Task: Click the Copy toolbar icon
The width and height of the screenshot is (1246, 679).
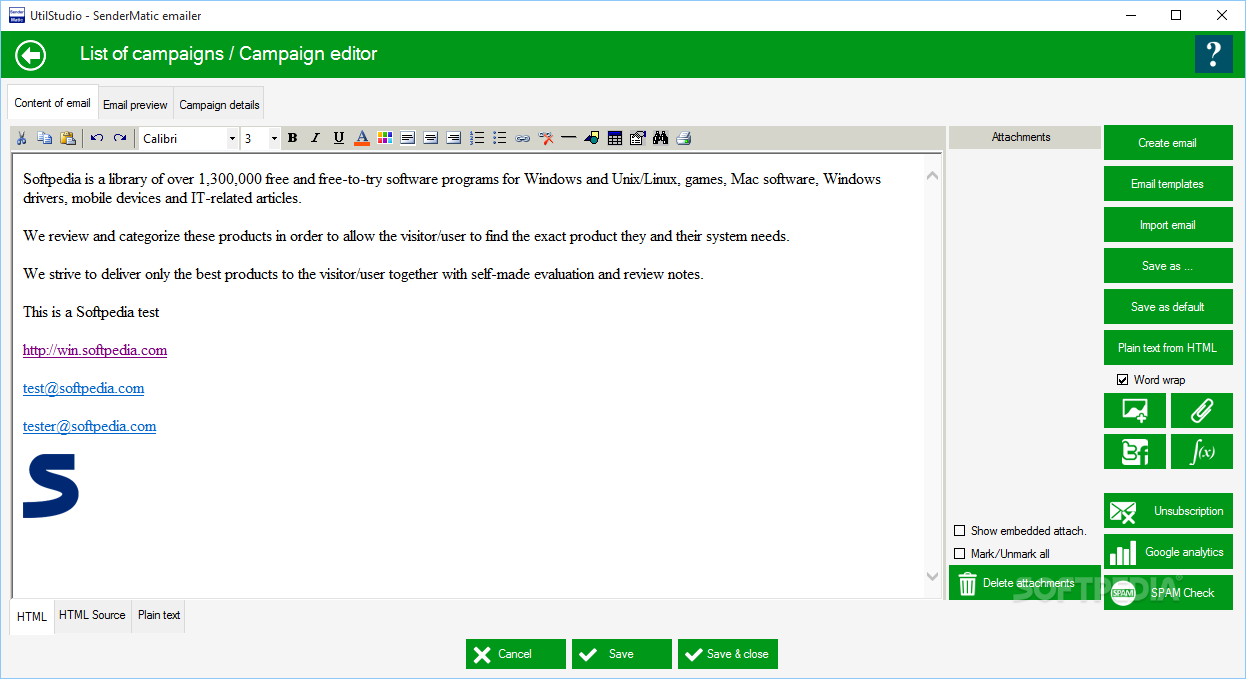Action: pyautogui.click(x=45, y=138)
